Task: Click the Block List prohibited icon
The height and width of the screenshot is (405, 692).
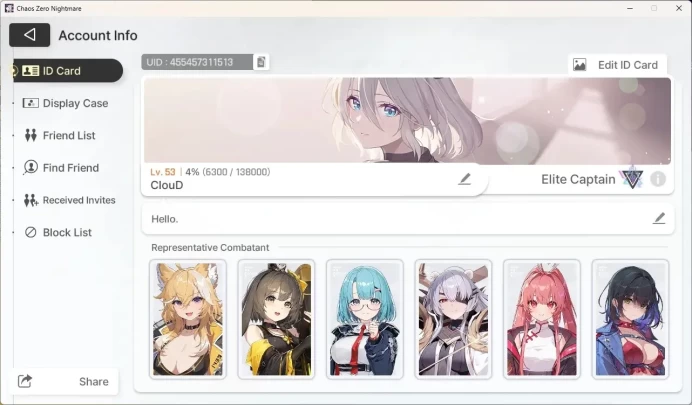Action: [x=30, y=232]
